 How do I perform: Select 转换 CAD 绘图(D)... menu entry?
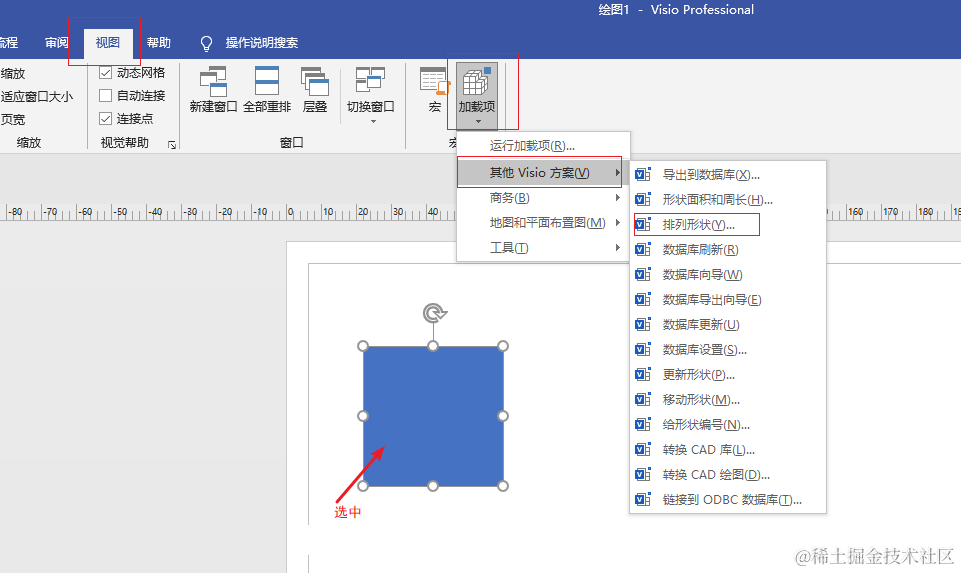click(x=728, y=475)
